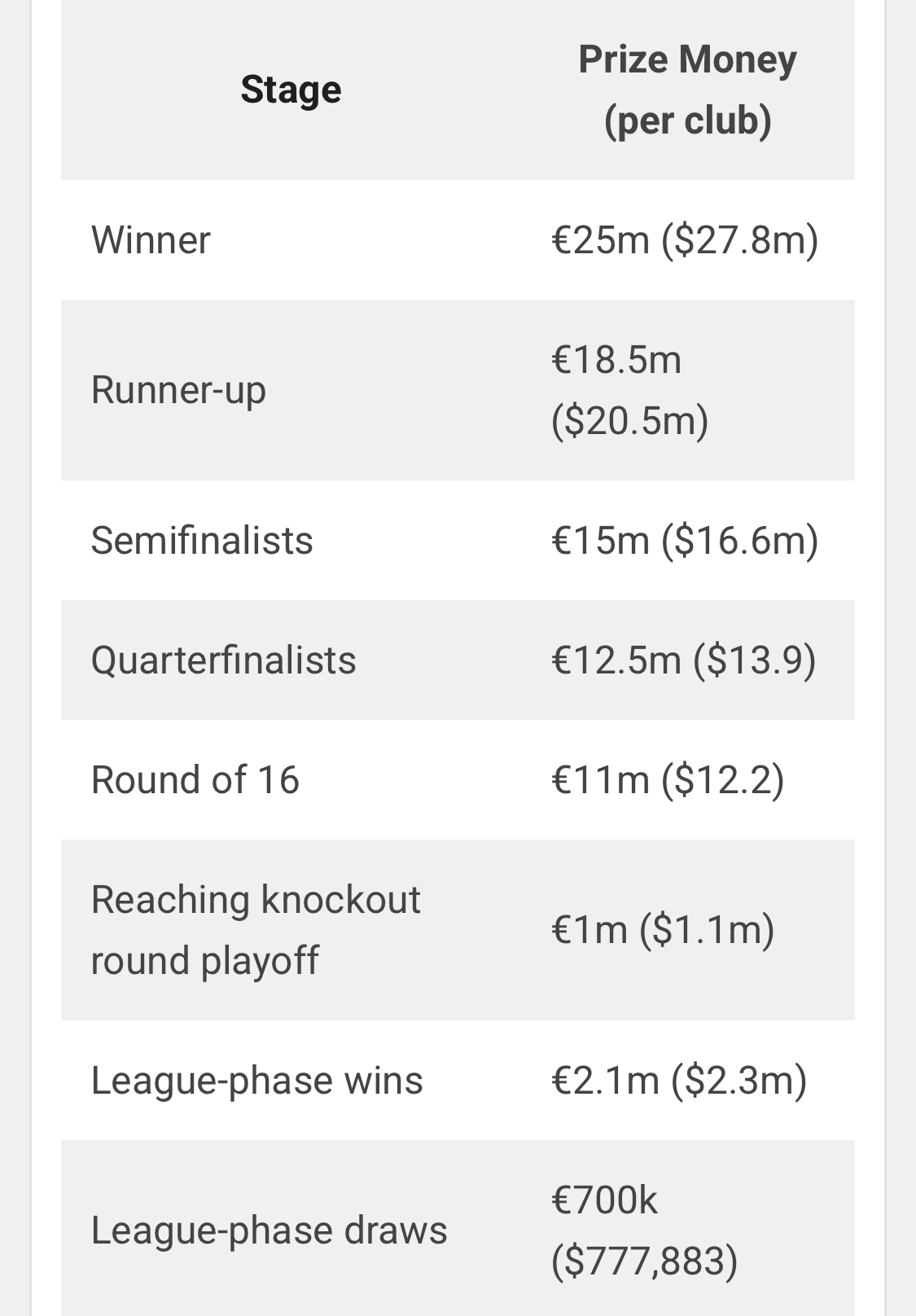Tap the €12.5m ($13.9) prize cell
Screen dimensions: 916x1316
[684, 660]
